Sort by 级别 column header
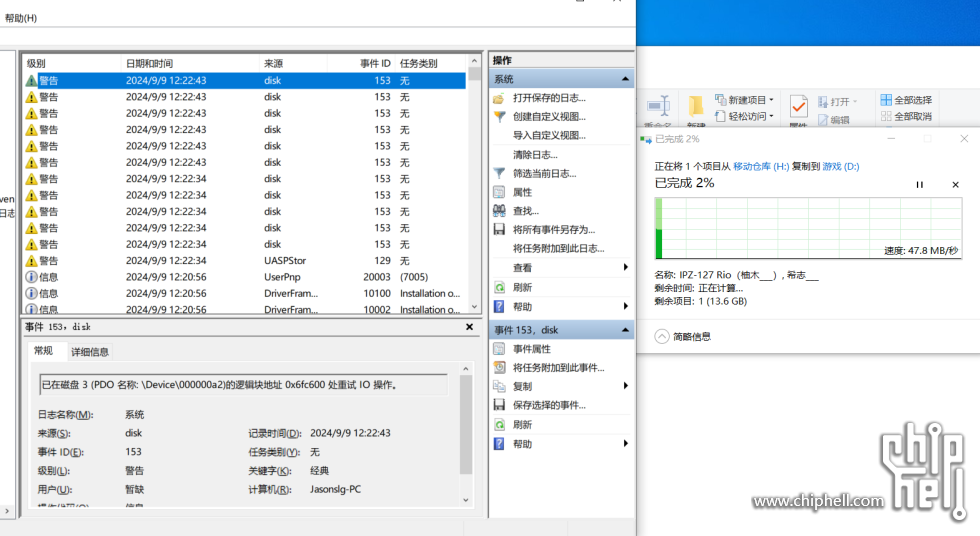980x536 pixels. [72, 64]
